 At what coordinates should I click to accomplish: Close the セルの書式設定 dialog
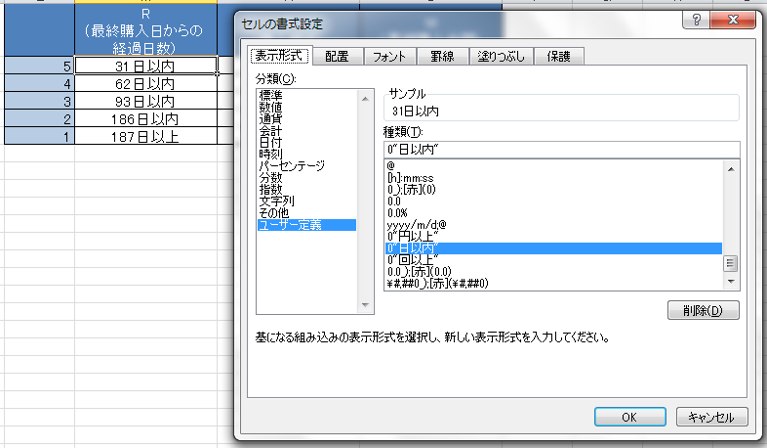pyautogui.click(x=735, y=21)
